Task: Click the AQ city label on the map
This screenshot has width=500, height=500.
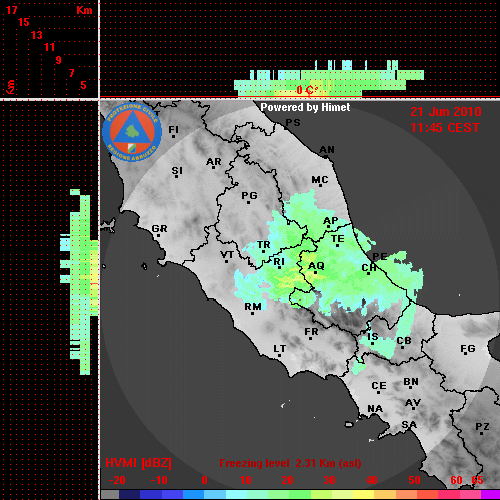Action: tap(316, 266)
